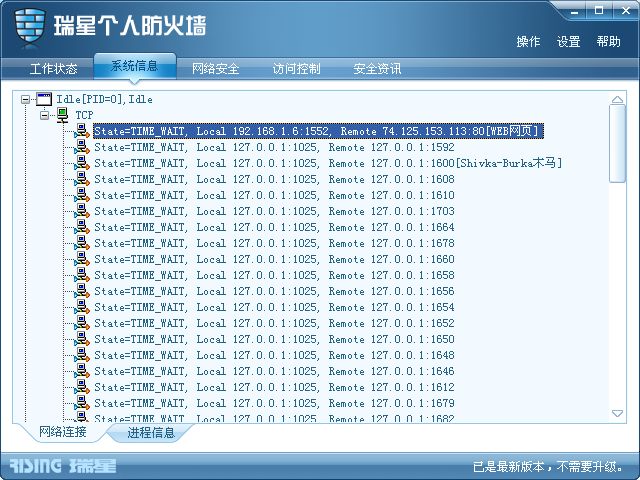This screenshot has width=640, height=480.
Task: Select the Idle[PID=0],Idle tree row
Action: (x=104, y=99)
